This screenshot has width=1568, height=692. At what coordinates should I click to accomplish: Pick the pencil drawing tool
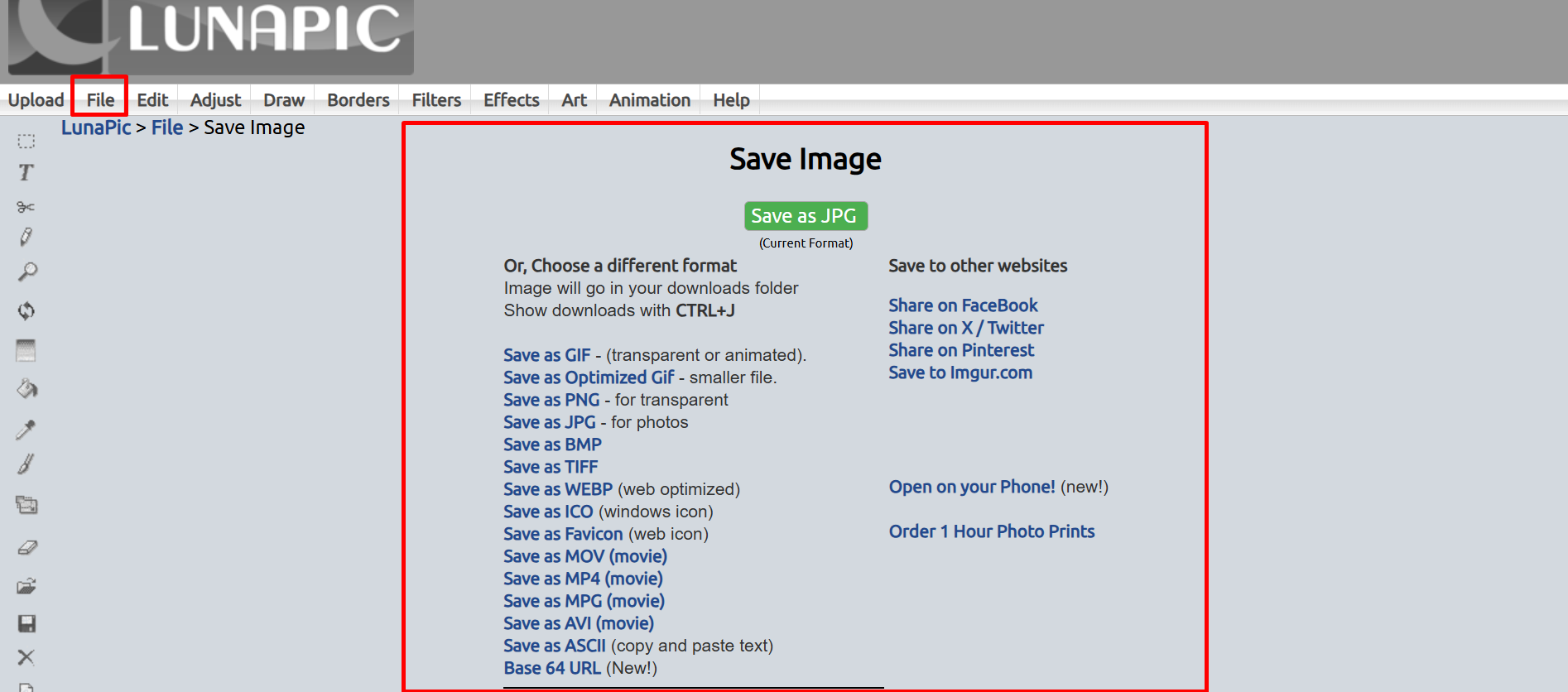pos(26,238)
